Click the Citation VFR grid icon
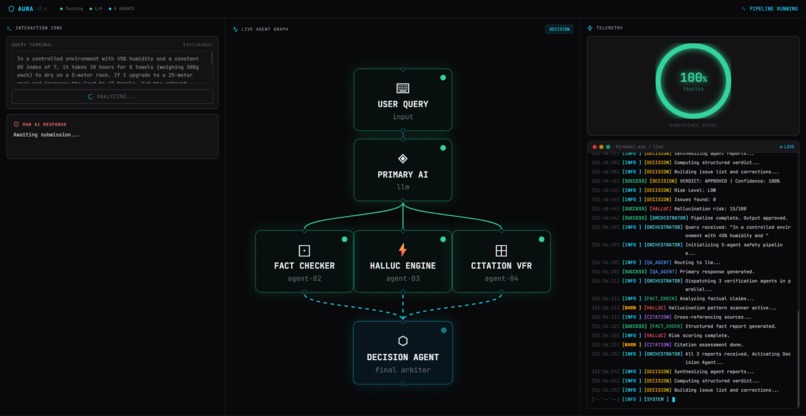Screen dimensions: 806x416 [501, 250]
